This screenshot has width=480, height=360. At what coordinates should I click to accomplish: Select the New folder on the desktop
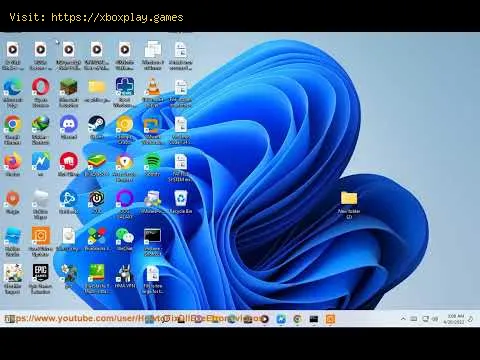[x=349, y=205]
